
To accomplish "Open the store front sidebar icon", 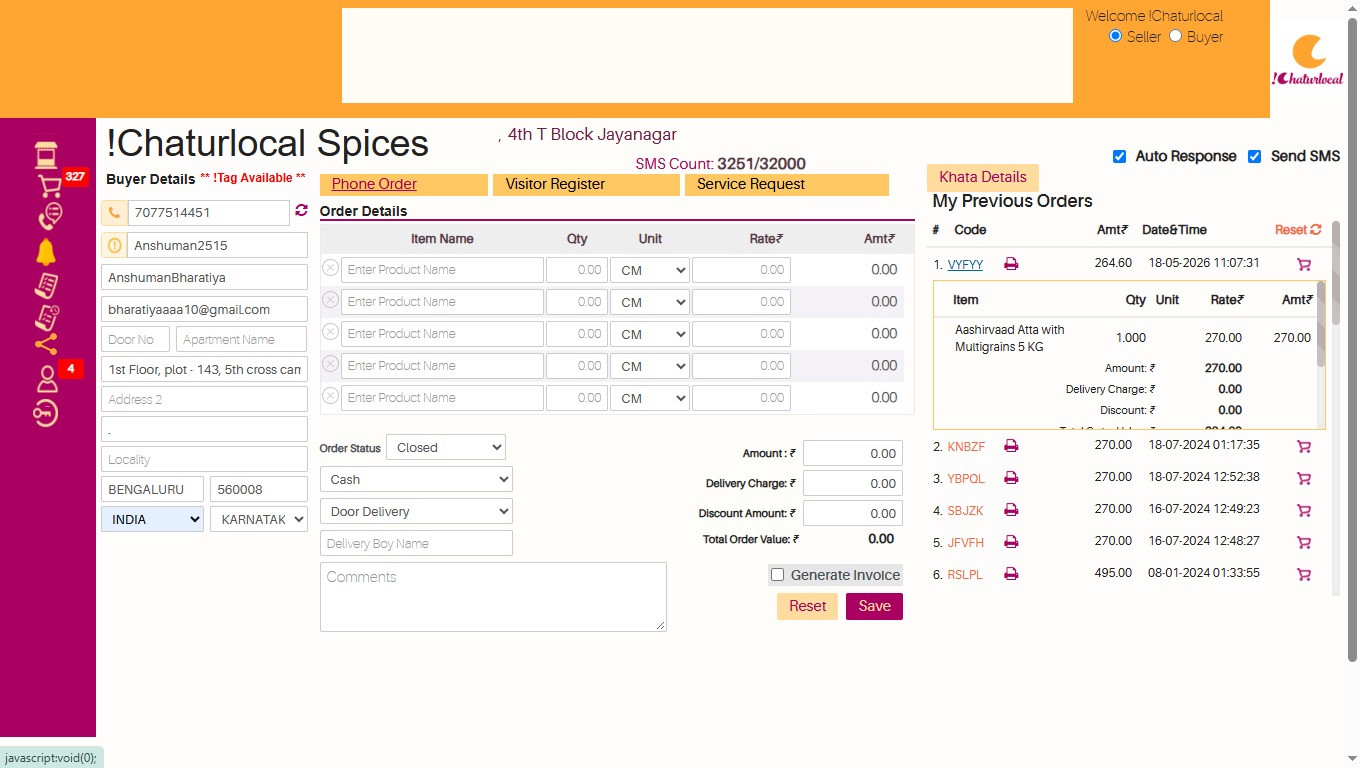I will tap(46, 155).
